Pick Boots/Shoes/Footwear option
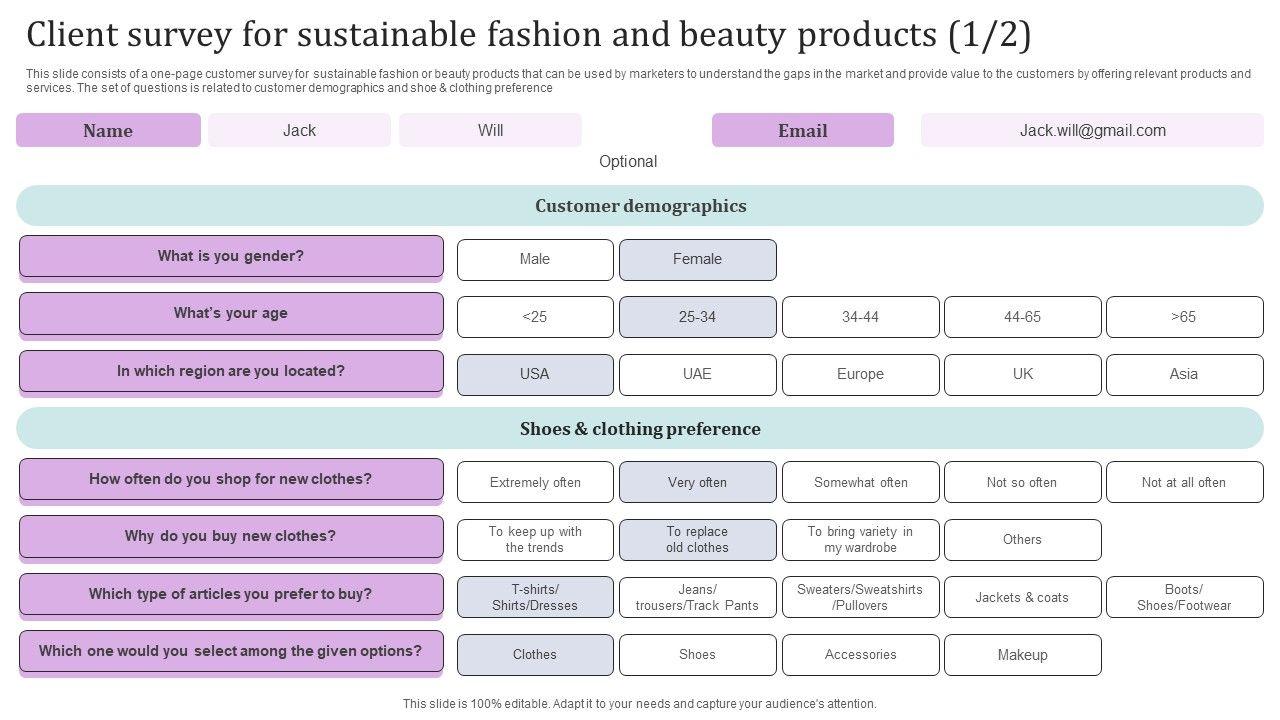Viewport: 1280px width, 720px height. [1184, 597]
